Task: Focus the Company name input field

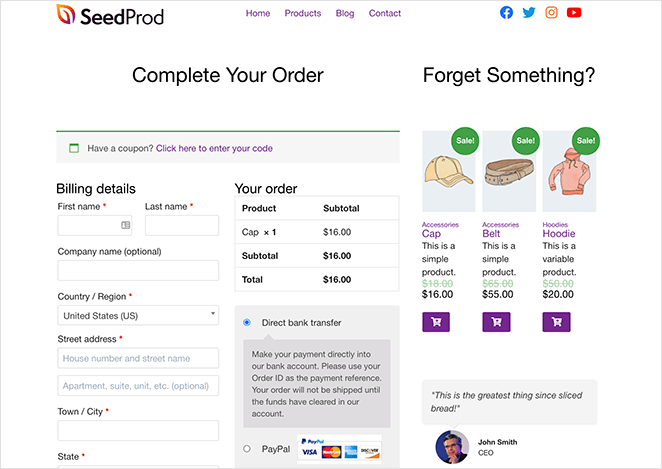Action: 138,270
